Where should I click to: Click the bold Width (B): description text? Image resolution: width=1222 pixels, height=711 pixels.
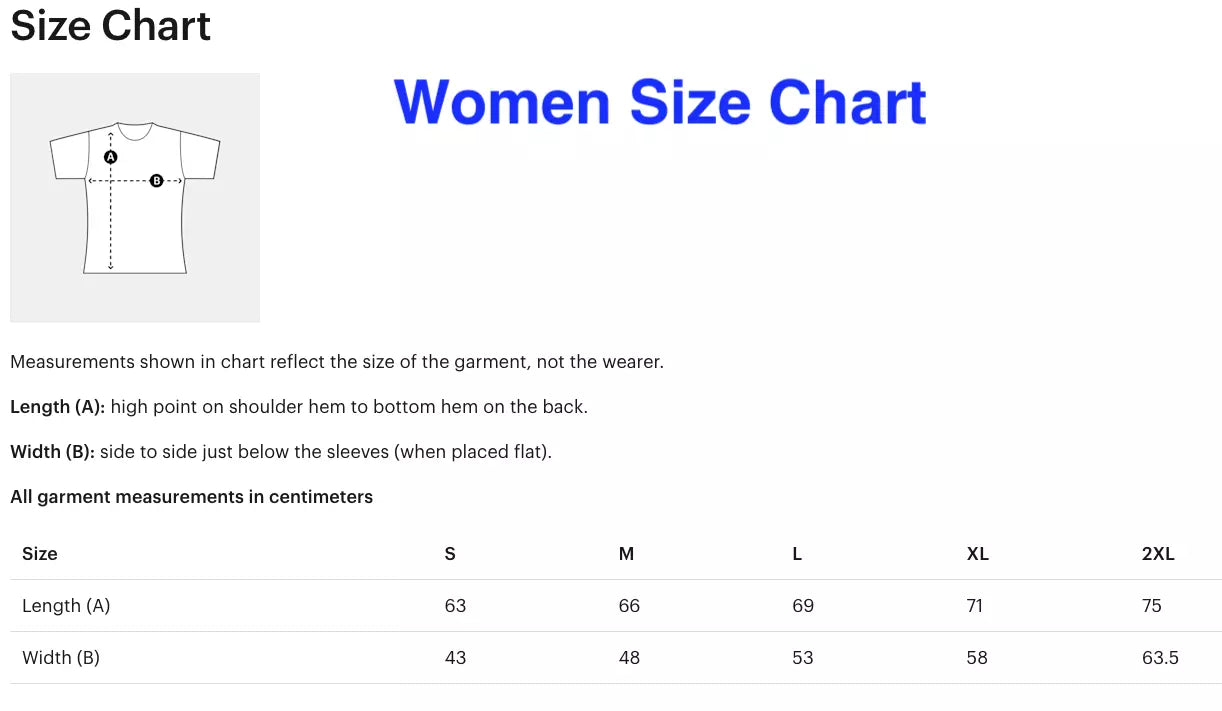[x=53, y=452]
